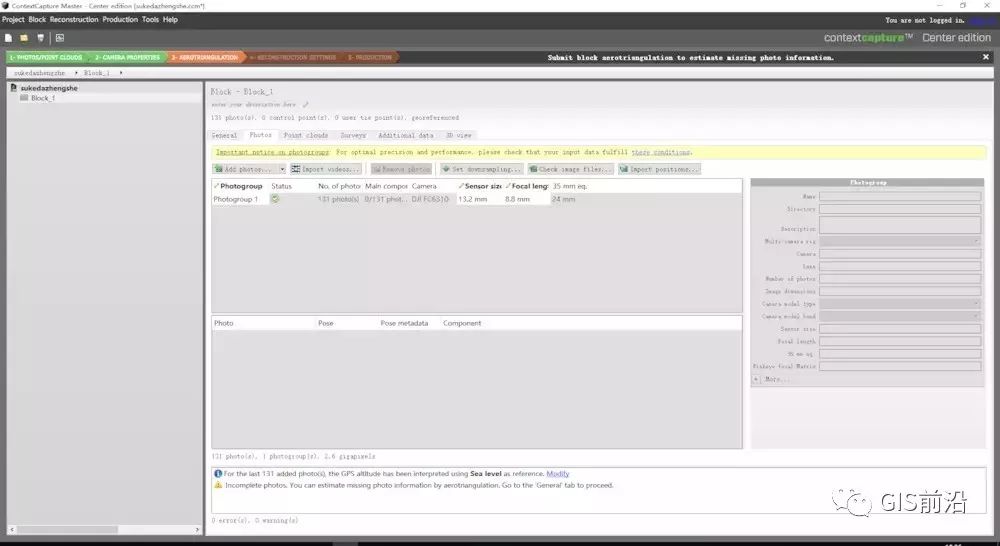The image size is (1000, 546).
Task: Open the 3D view tab
Action: point(459,135)
